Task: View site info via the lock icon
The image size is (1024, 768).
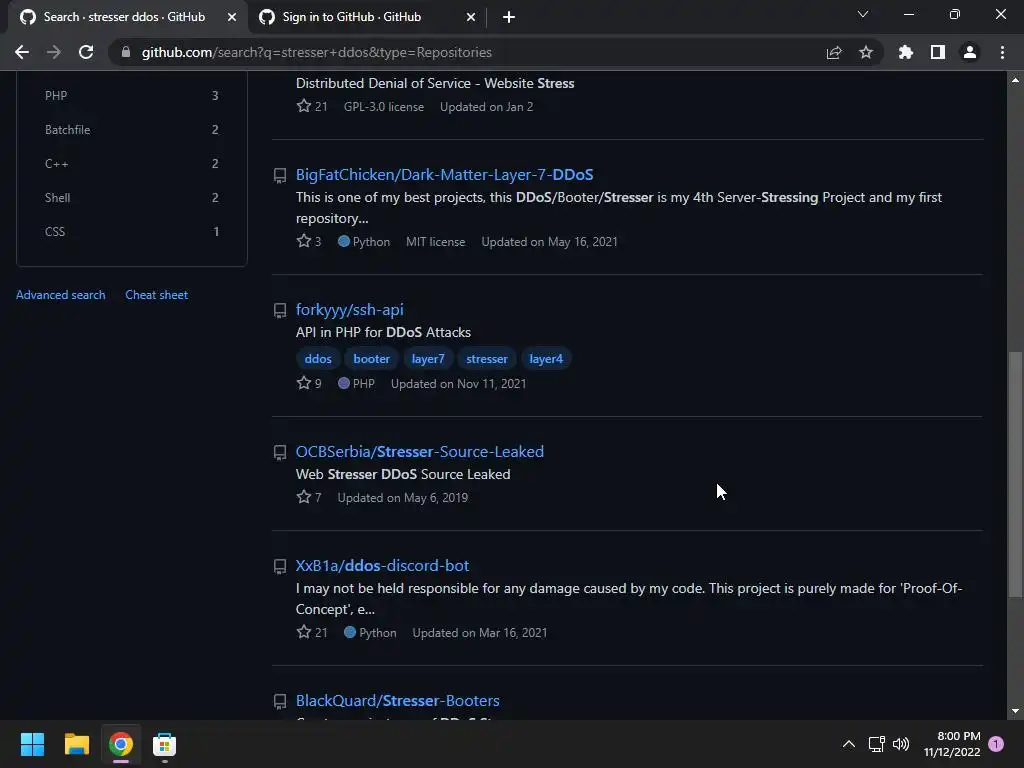Action: 126,52
